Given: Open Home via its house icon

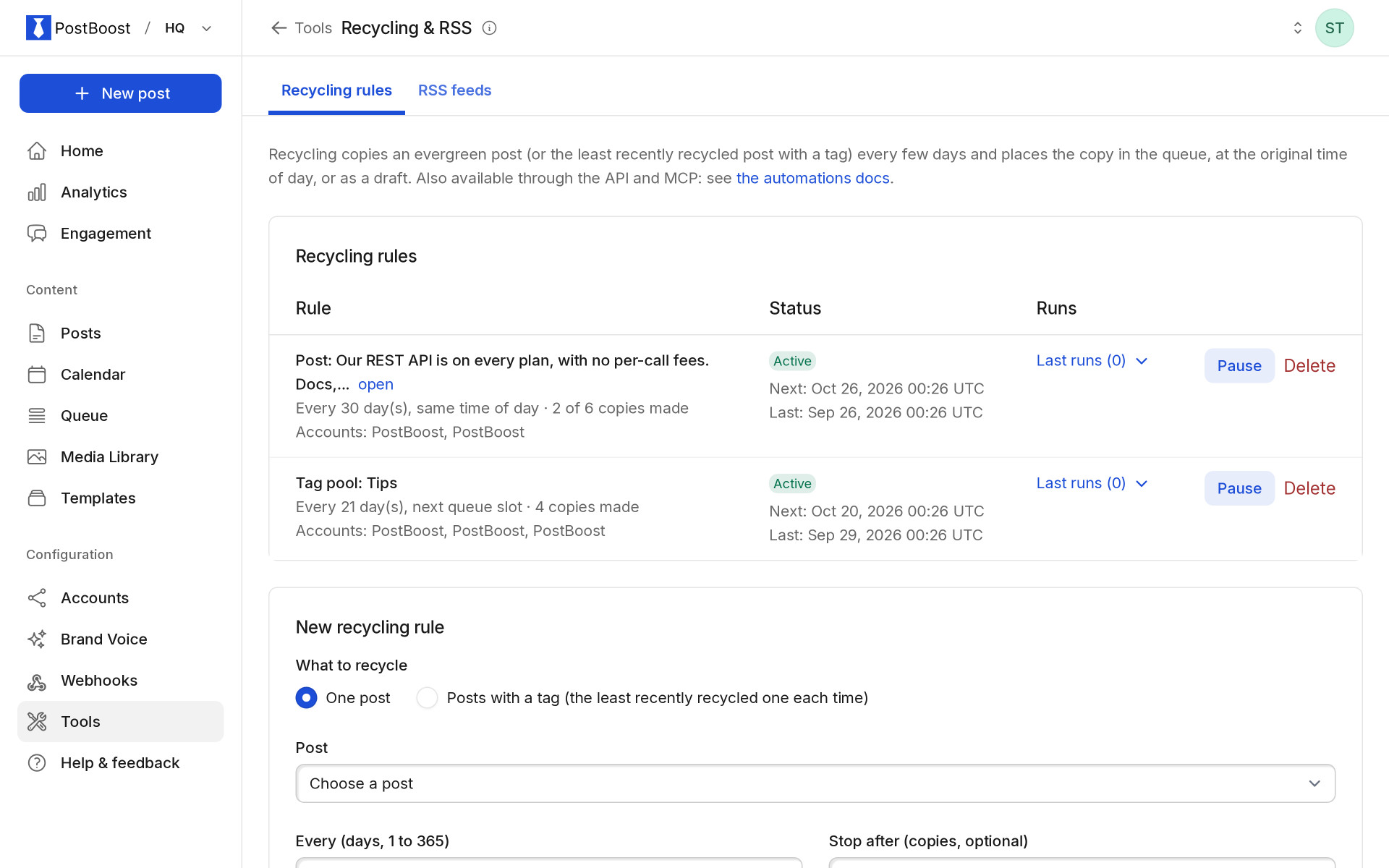Looking at the screenshot, I should (x=37, y=150).
